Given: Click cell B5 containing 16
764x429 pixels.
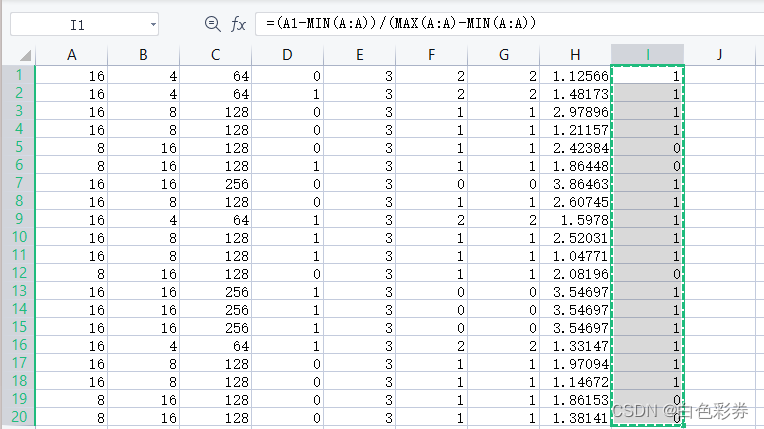Looking at the screenshot, I should pos(143,147).
